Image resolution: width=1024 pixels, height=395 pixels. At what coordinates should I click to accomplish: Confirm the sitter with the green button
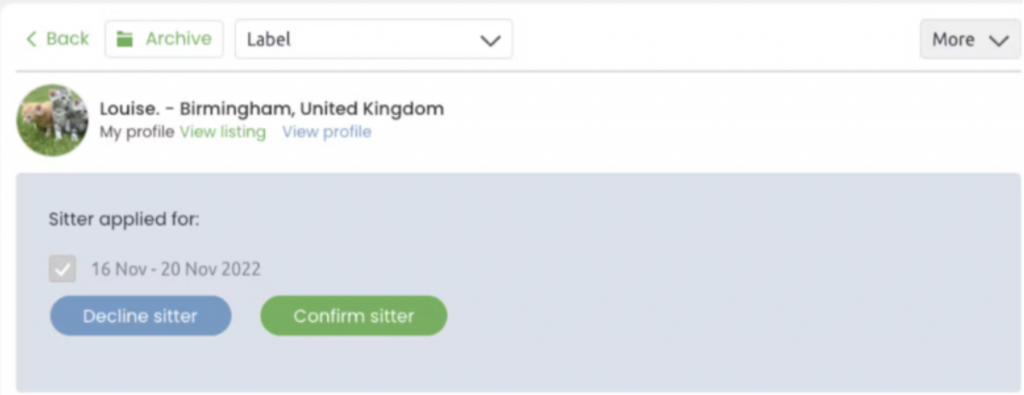tap(354, 316)
